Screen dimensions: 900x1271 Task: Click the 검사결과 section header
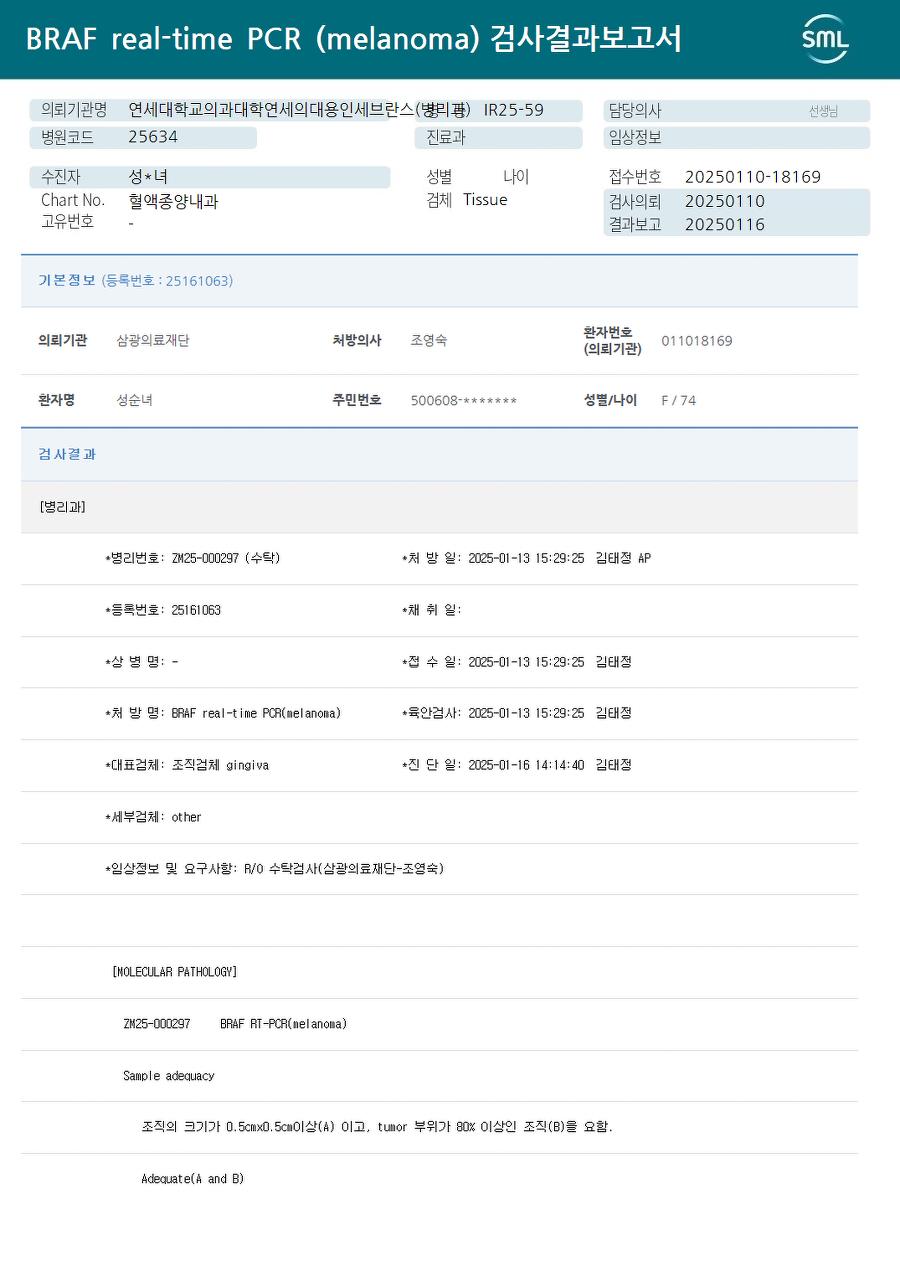click(x=439, y=455)
